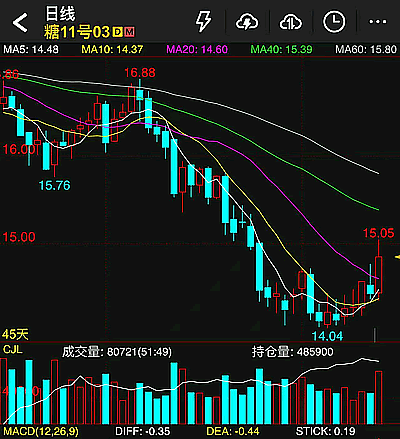Tap the DIFF: -0.35 value
The height and width of the screenshot is (439, 400).
(x=143, y=432)
